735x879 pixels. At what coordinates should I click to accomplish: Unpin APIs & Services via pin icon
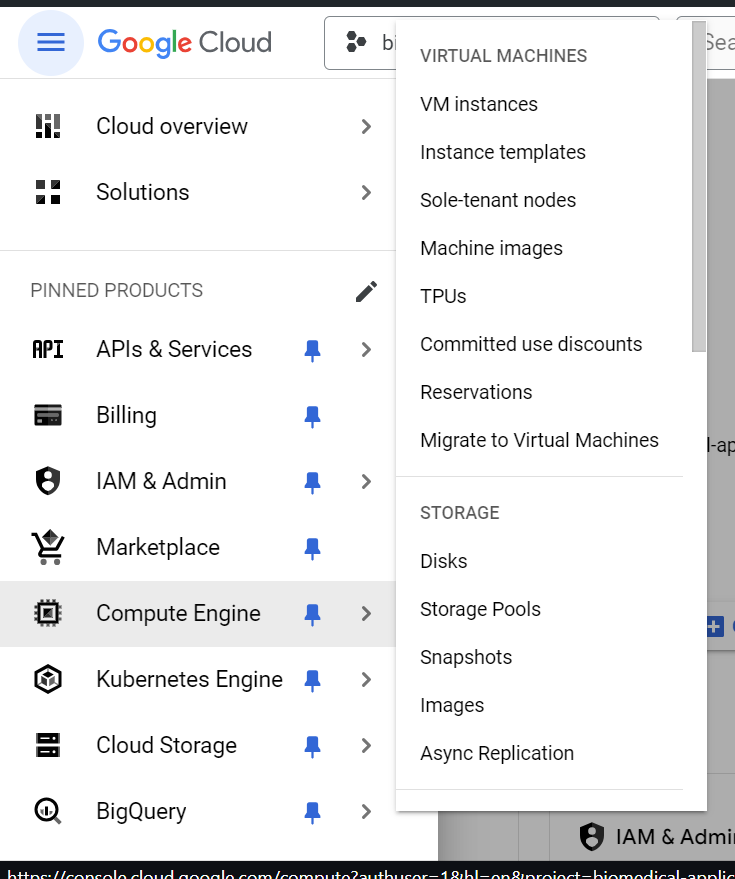(312, 351)
